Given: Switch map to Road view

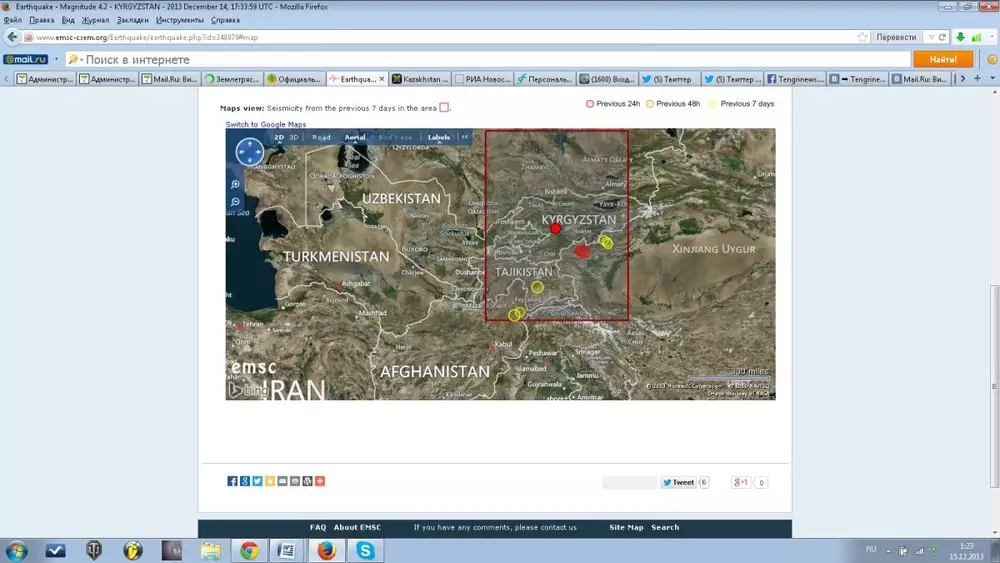Looking at the screenshot, I should coord(321,137).
